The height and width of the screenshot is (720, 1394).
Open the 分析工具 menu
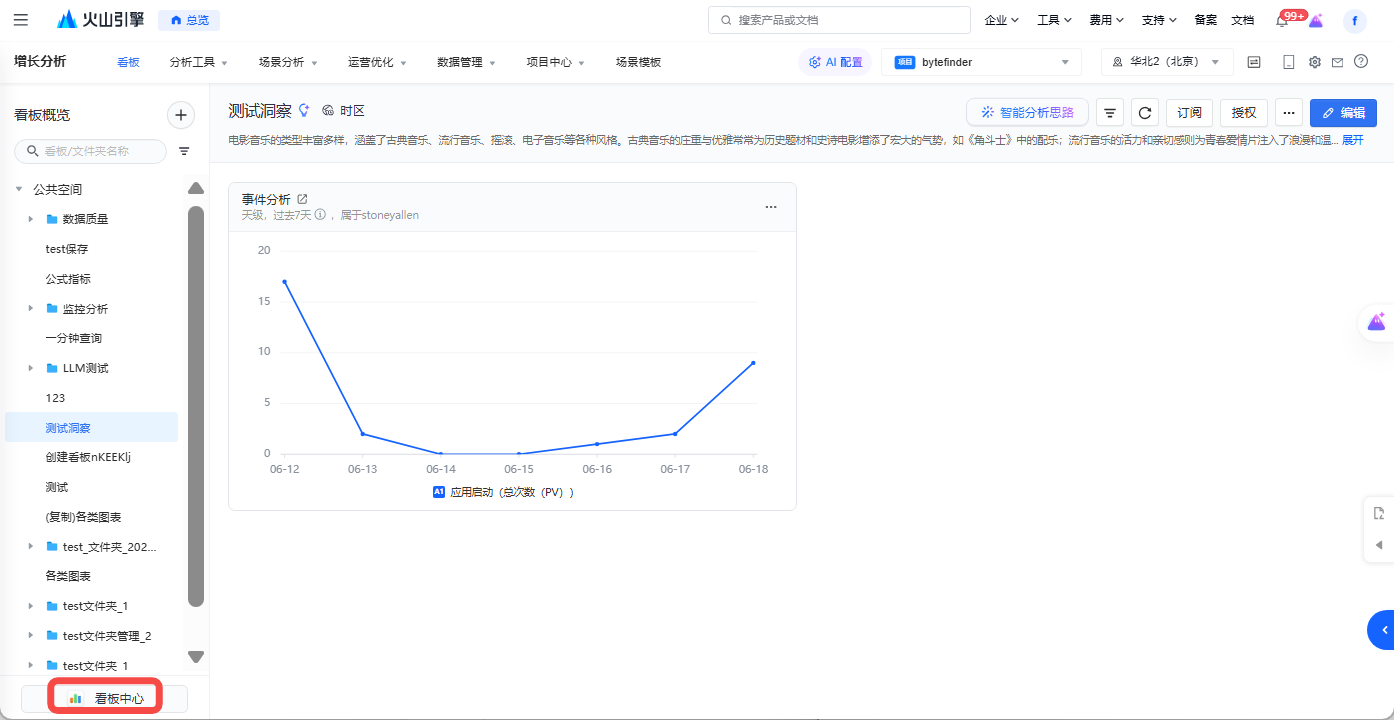198,62
